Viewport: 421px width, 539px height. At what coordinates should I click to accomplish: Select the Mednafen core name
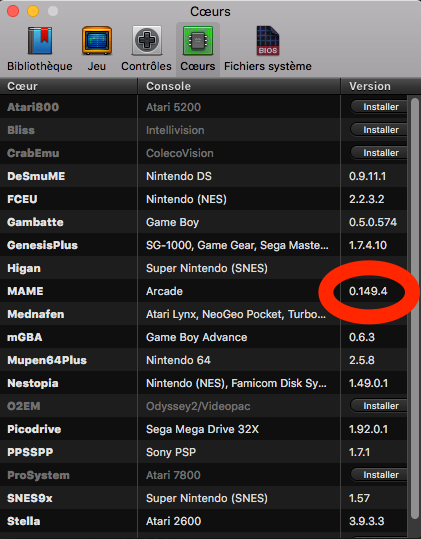[35, 314]
